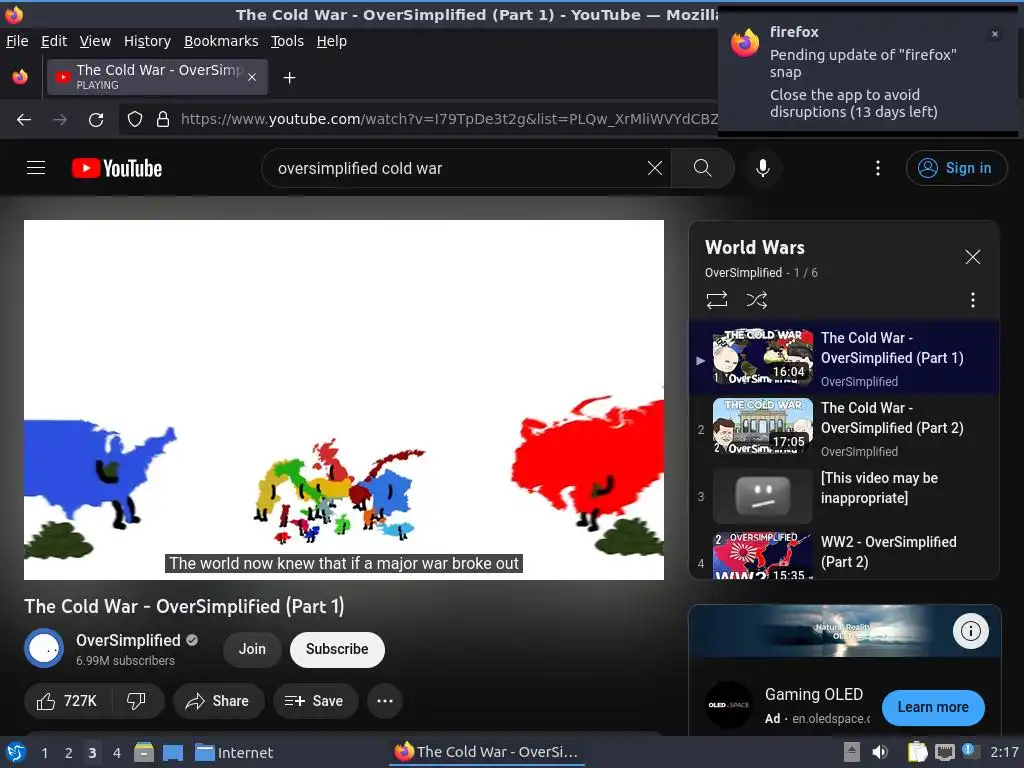1024x768 pixels.
Task: Open the Tools menu
Action: coord(287,41)
